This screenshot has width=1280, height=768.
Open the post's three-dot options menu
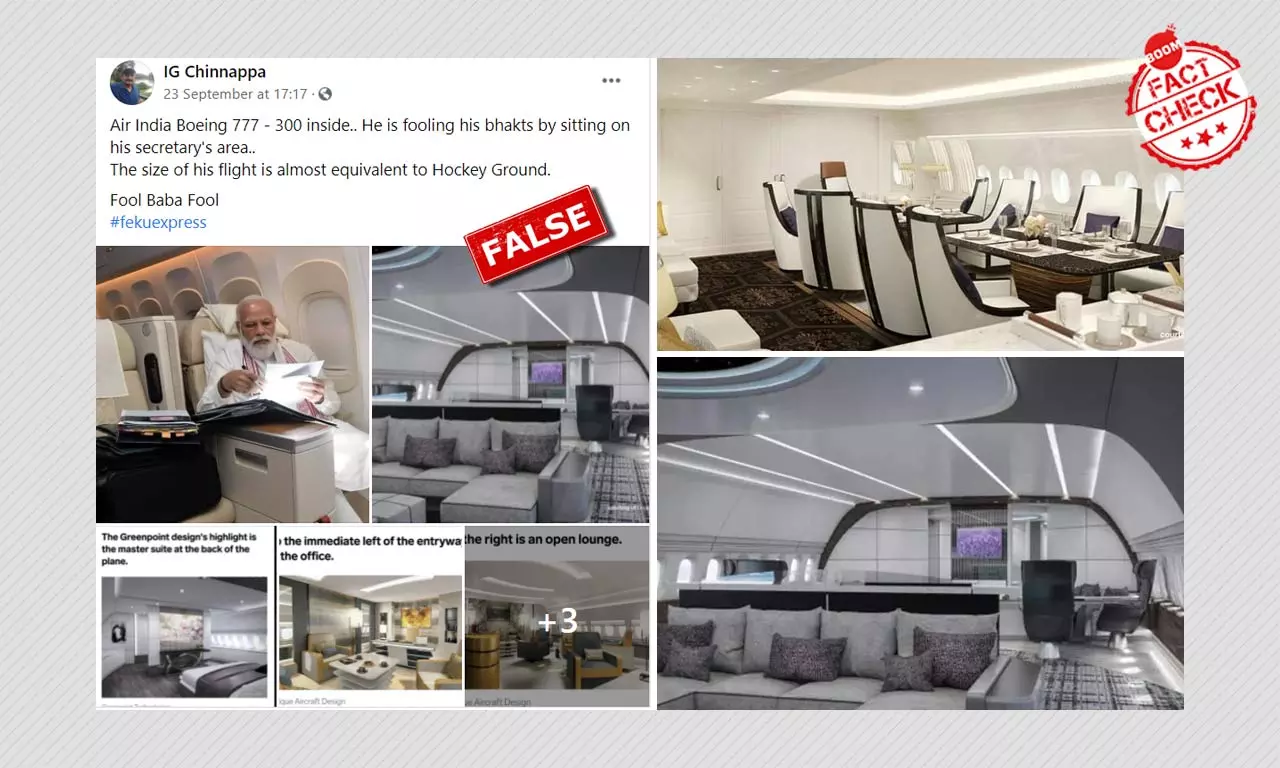(x=611, y=81)
